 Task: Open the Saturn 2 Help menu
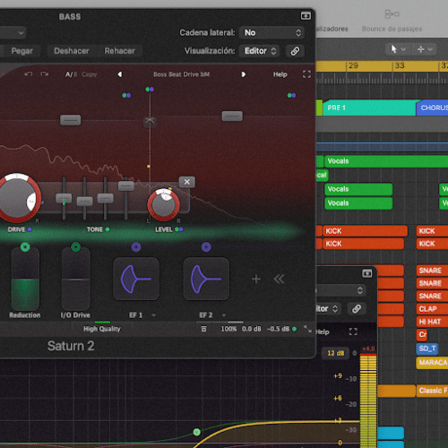pyautogui.click(x=280, y=74)
